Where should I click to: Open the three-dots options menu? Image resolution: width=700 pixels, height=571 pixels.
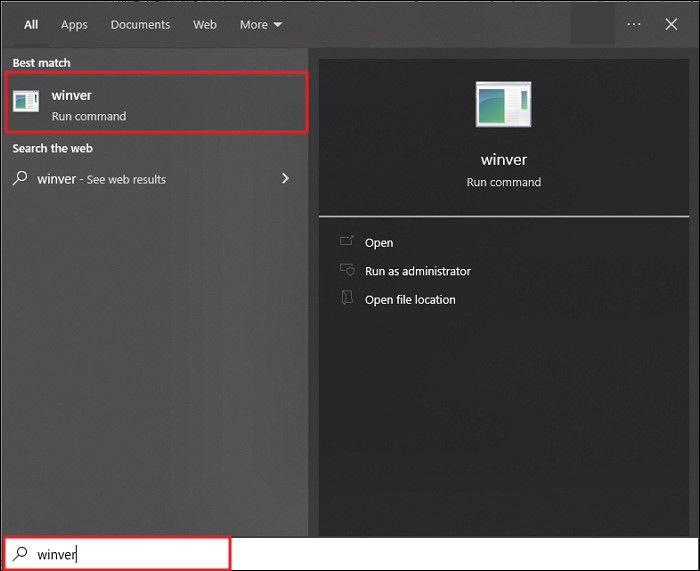[633, 24]
